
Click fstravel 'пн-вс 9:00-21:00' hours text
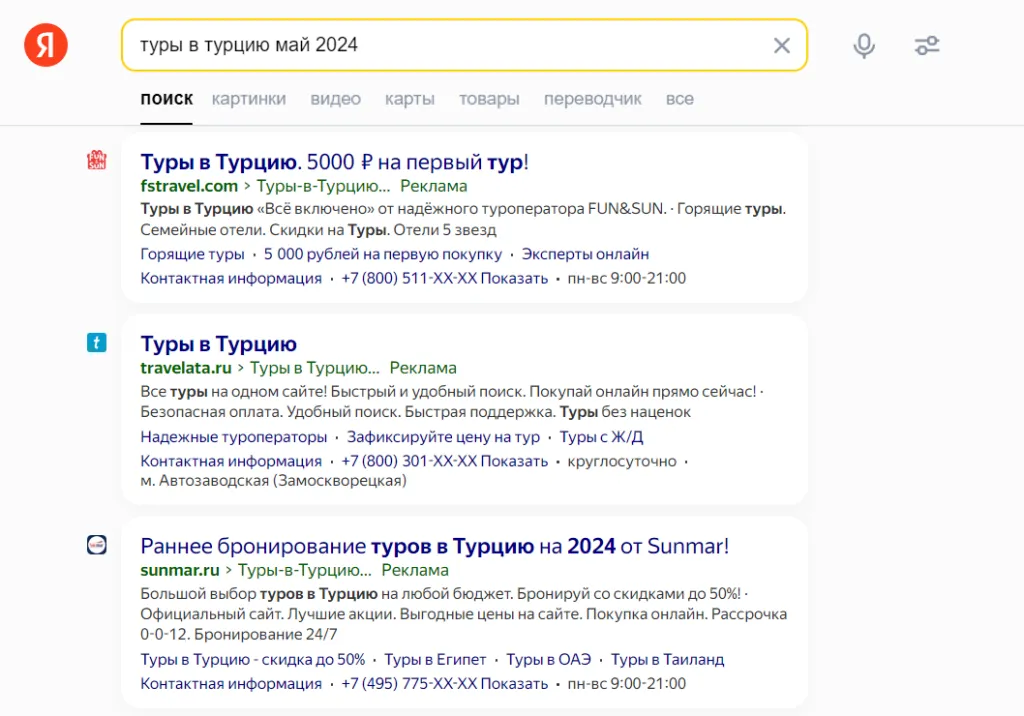(x=627, y=278)
